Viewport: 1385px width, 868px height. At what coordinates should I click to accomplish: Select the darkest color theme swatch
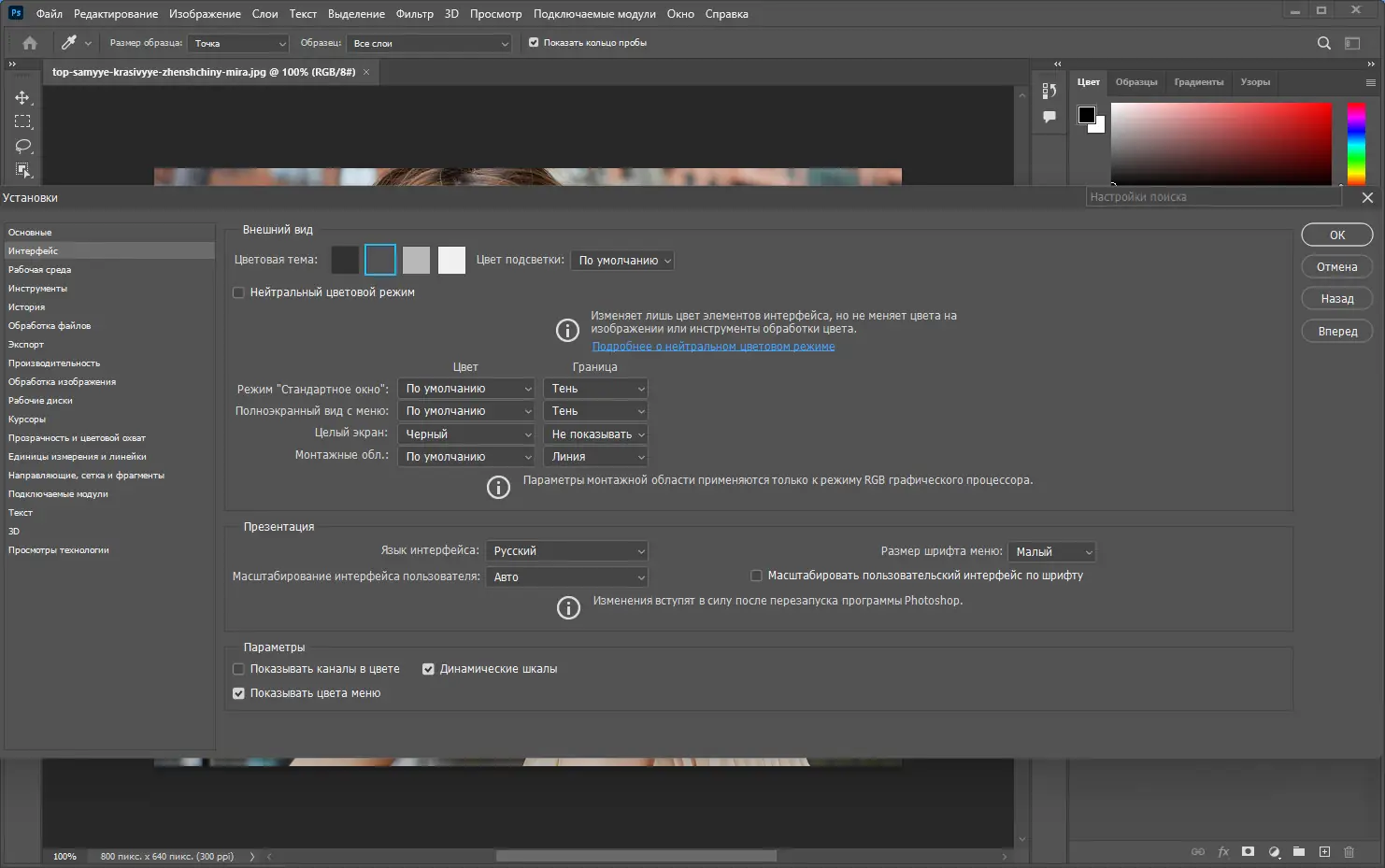click(x=345, y=260)
